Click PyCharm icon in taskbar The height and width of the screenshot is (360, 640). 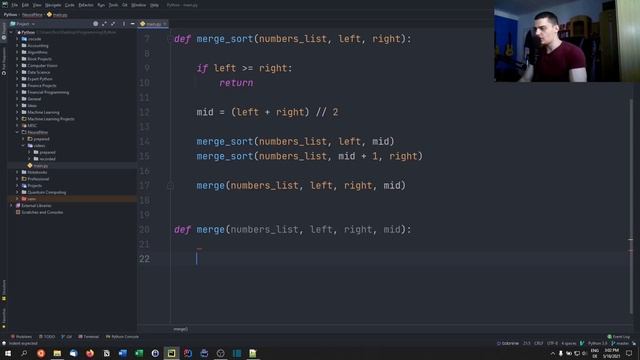tap(171, 353)
